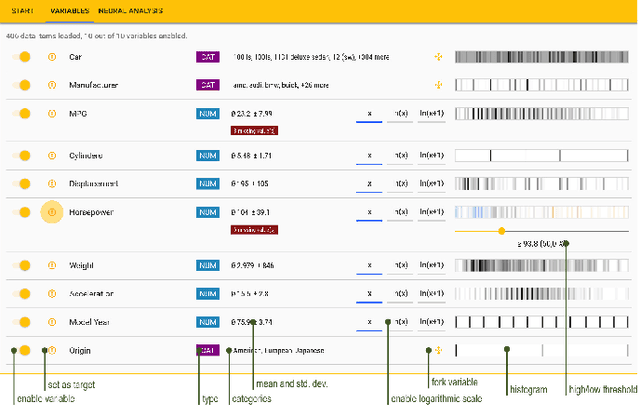Viewport: 640px width, 406px height.
Task: Turn off the Origin variable switch
Action: (21, 351)
